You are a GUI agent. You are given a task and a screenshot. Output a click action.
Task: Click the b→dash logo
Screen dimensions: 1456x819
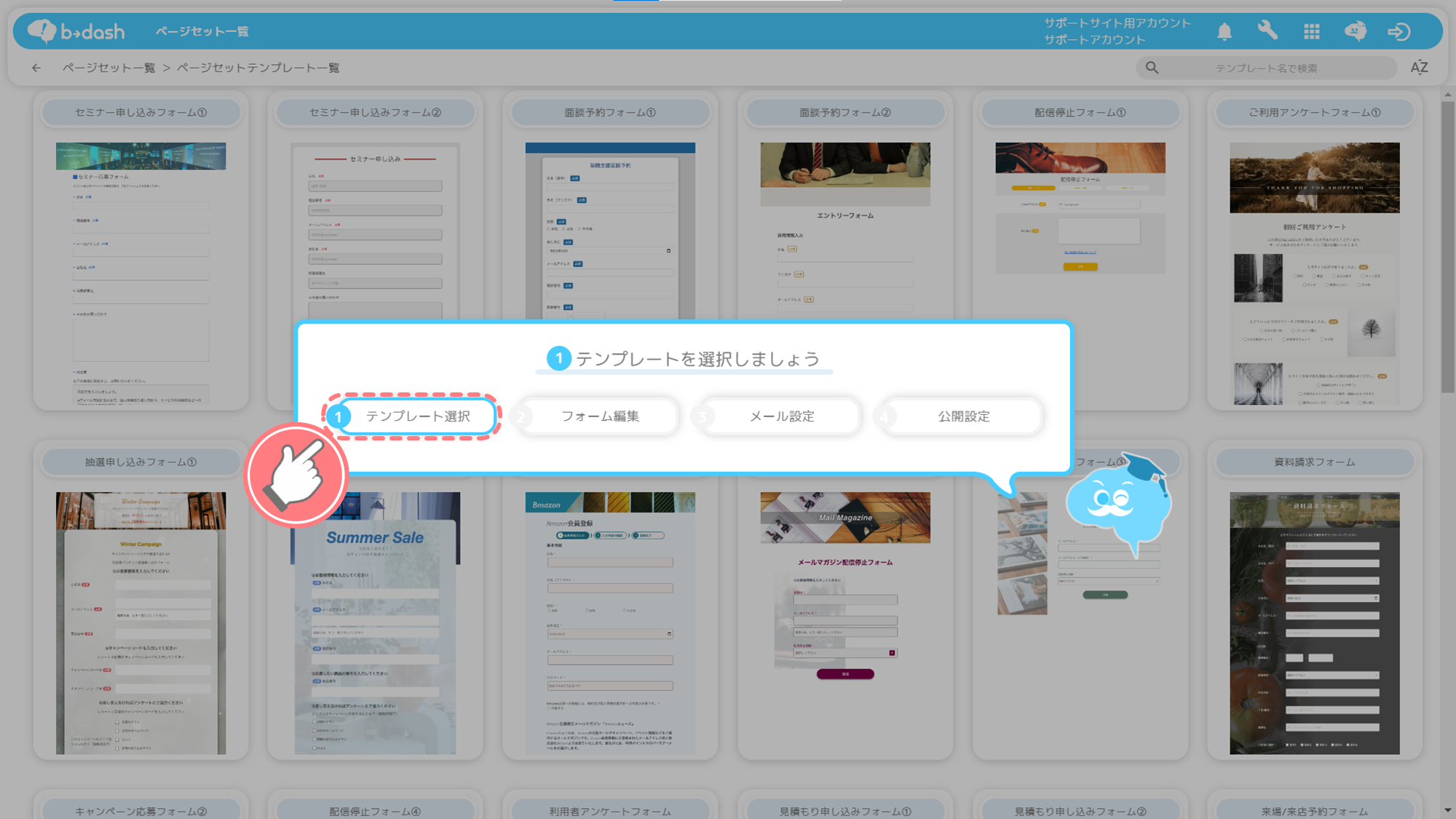click(x=76, y=31)
